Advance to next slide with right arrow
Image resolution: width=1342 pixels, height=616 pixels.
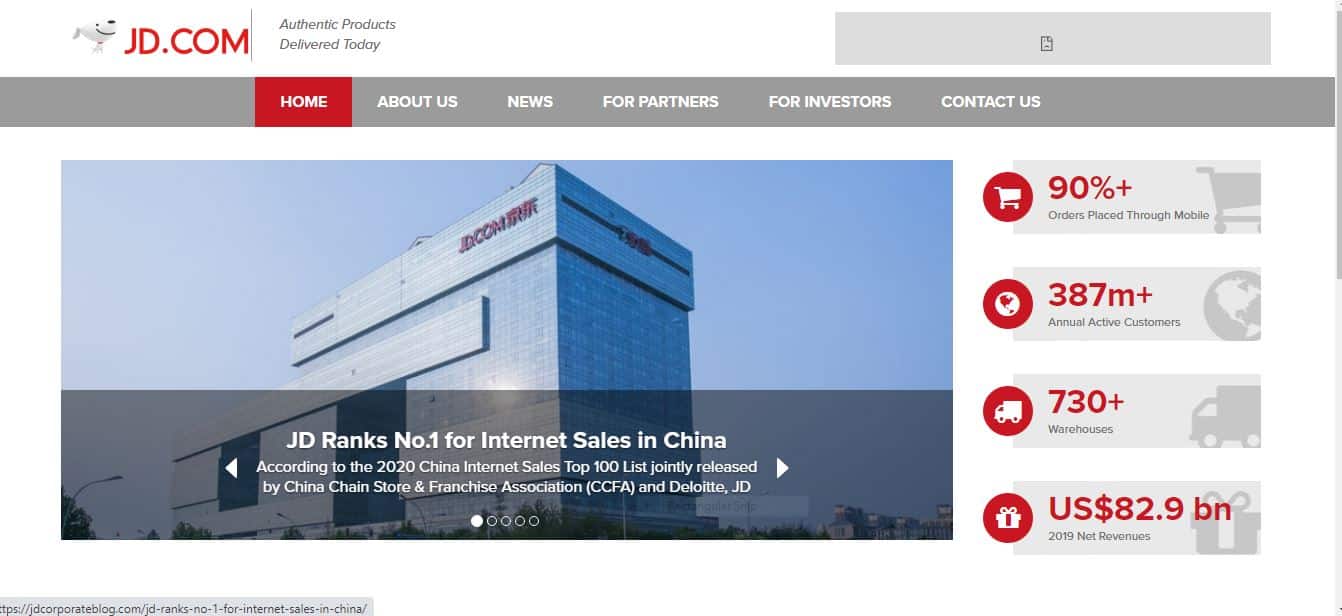point(783,467)
